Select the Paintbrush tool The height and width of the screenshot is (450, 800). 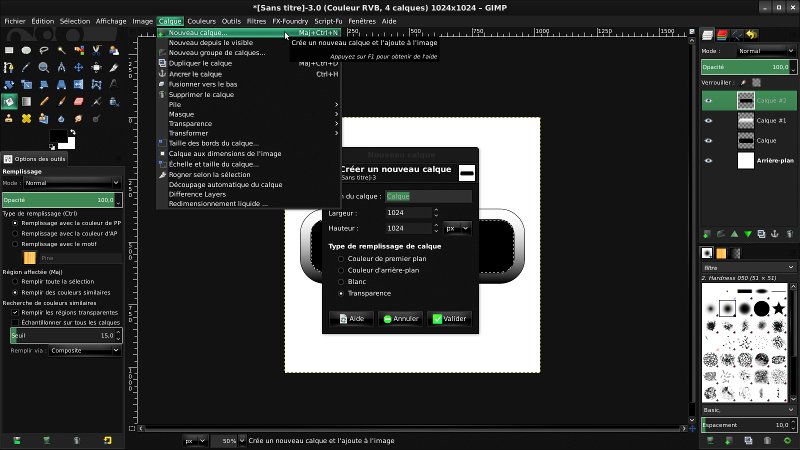(61, 102)
